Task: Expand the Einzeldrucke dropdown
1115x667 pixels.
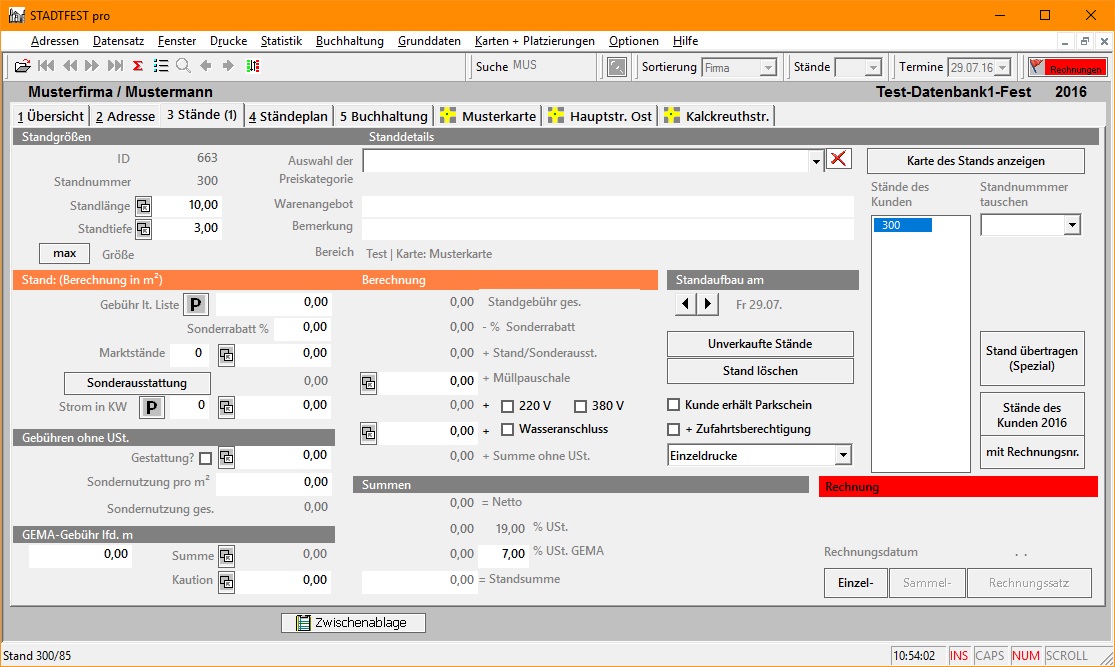Action: click(x=843, y=456)
